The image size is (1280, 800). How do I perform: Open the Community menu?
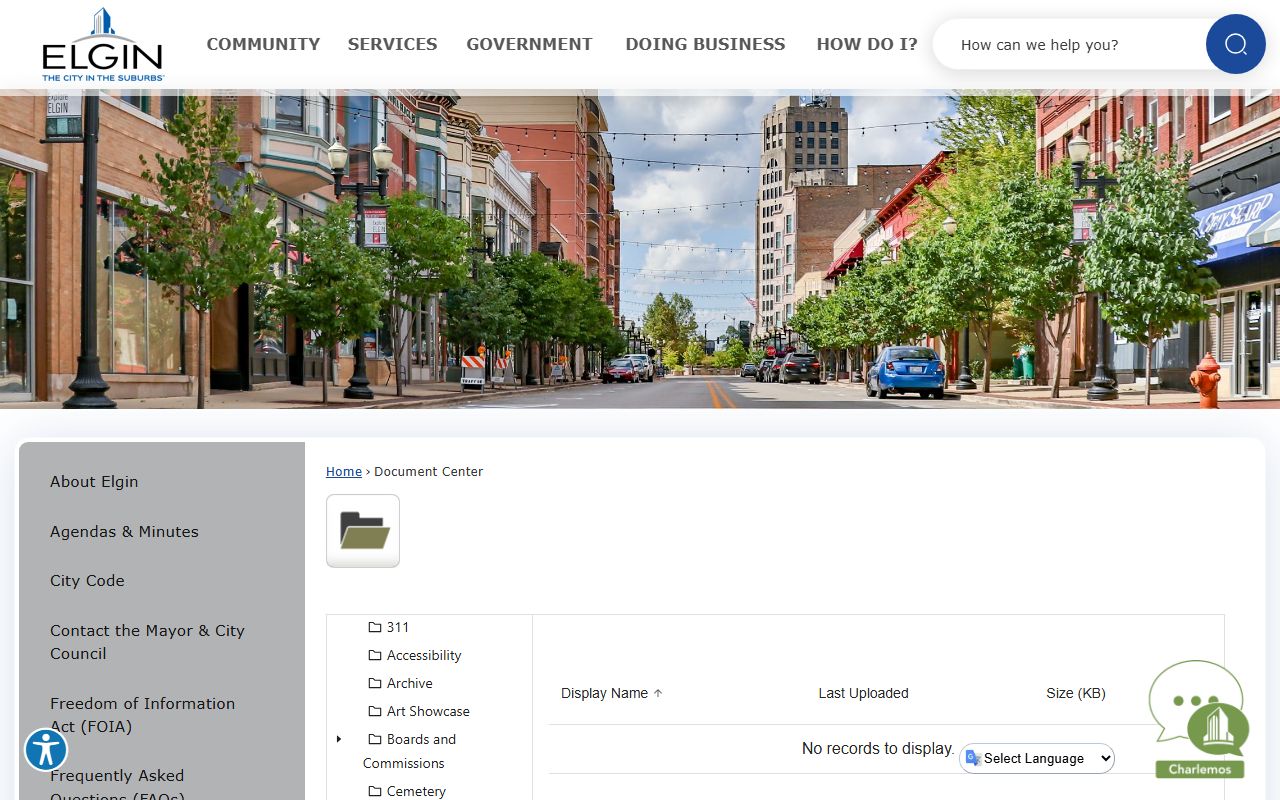(263, 44)
